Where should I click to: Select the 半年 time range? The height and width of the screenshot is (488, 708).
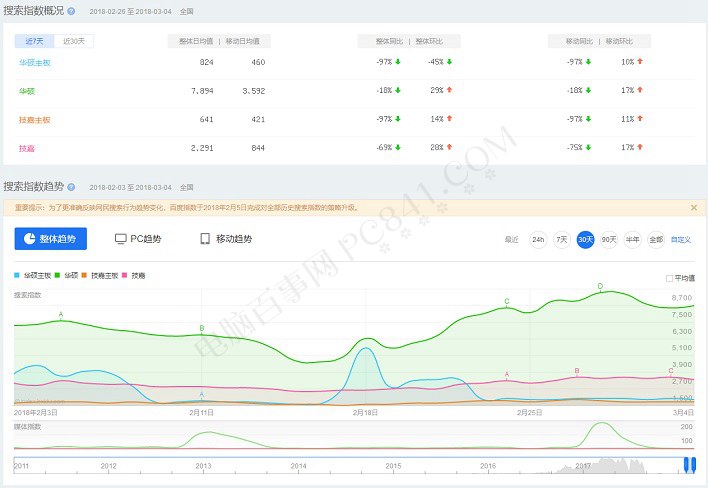coord(632,240)
